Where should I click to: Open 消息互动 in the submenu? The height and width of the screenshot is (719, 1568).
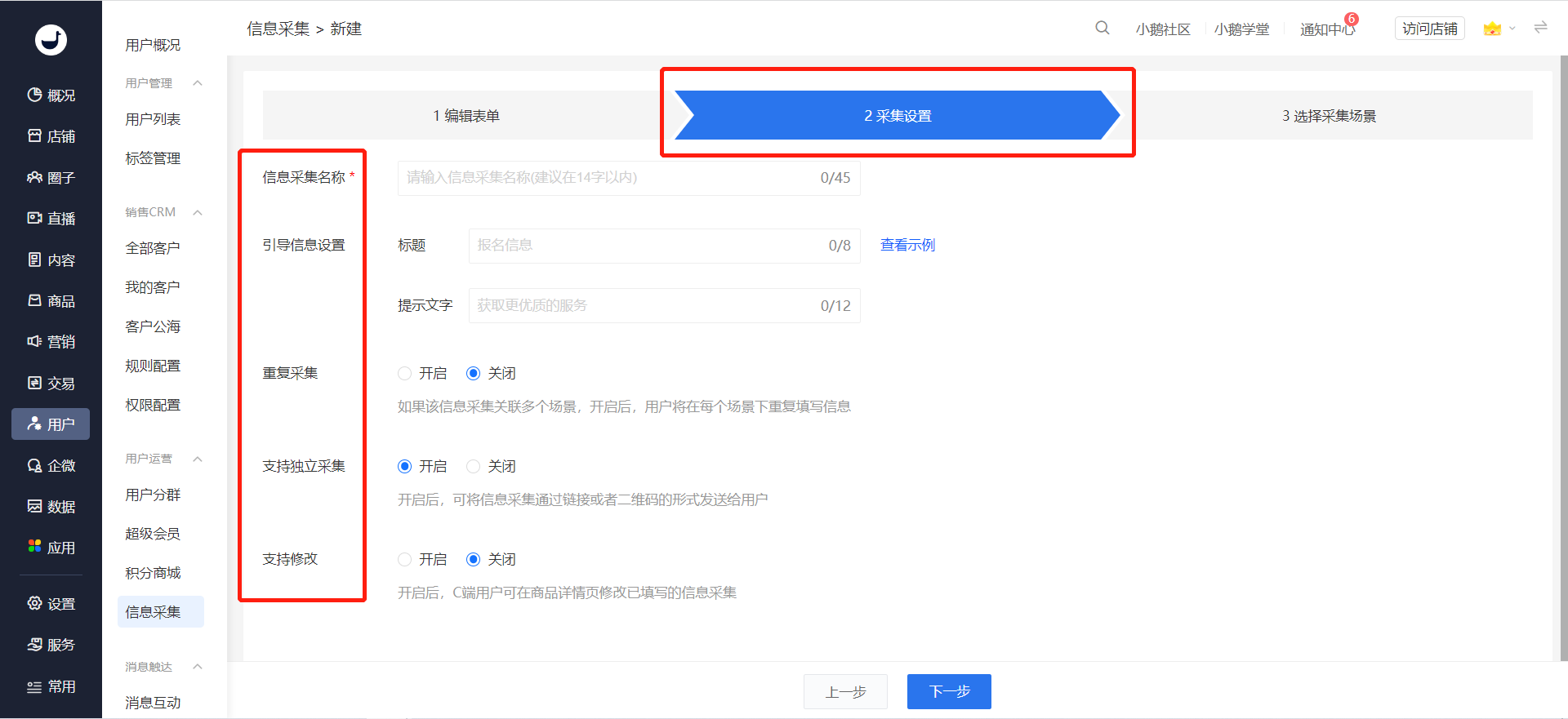(x=153, y=703)
